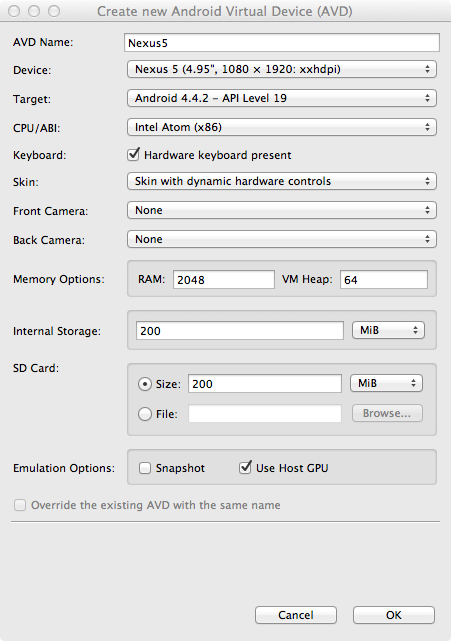The height and width of the screenshot is (641, 451).
Task: Click the Internal Storage value field
Action: click(x=240, y=331)
